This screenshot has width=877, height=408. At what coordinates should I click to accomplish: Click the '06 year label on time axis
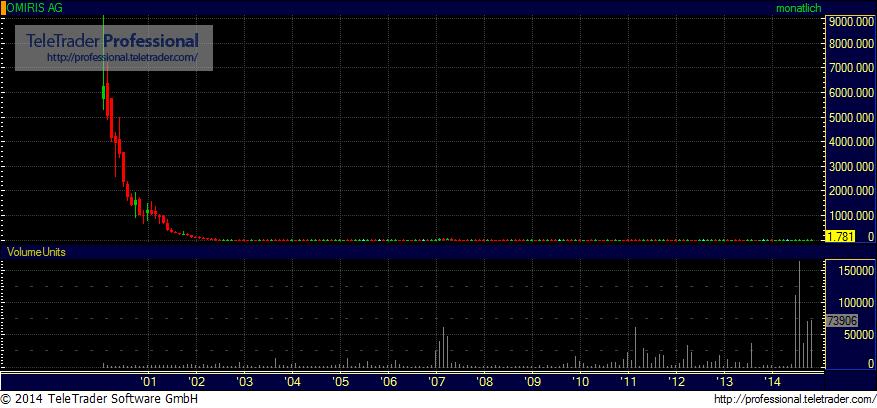point(388,382)
